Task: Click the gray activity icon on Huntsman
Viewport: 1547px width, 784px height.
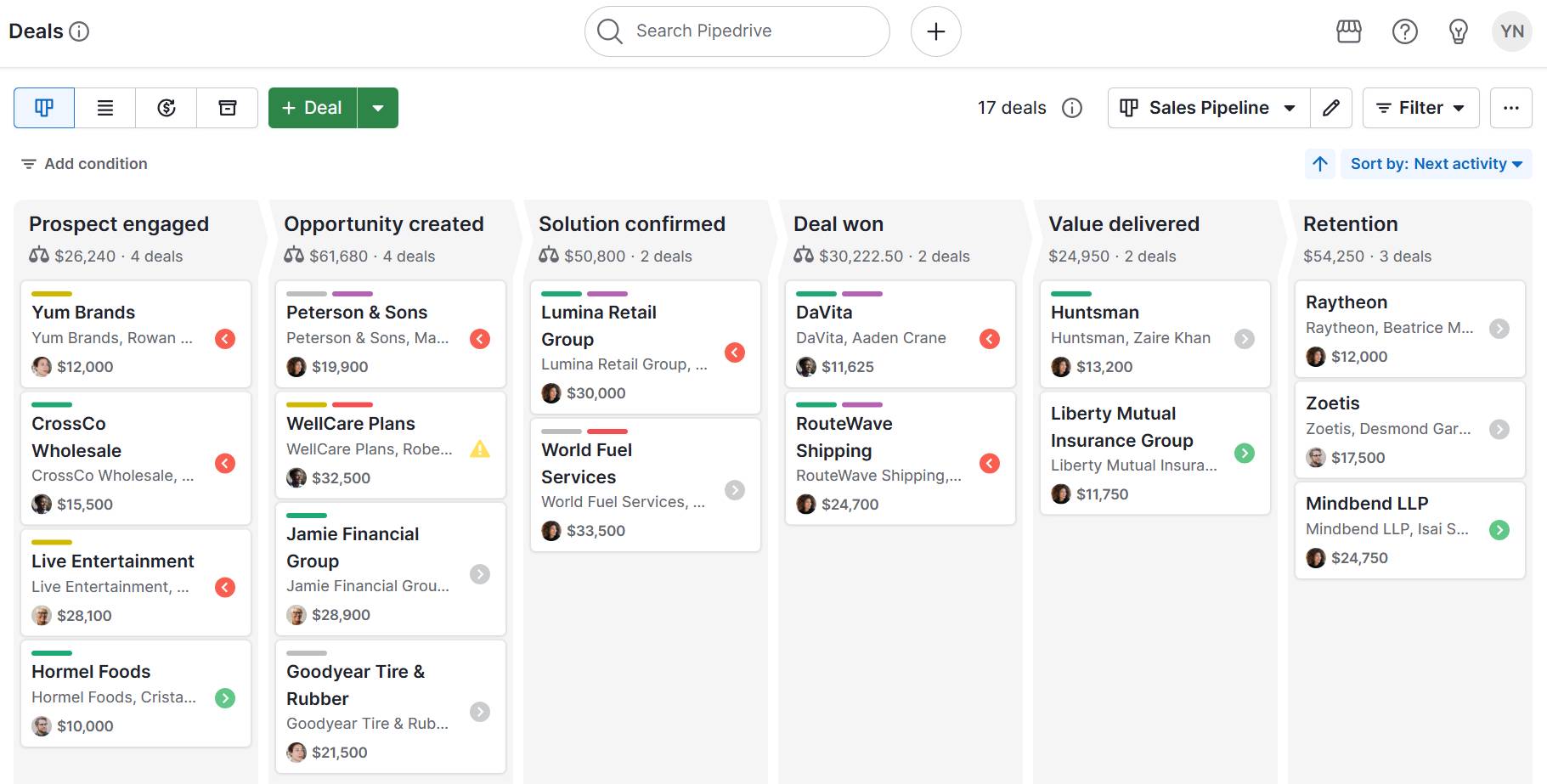Action: click(1245, 339)
